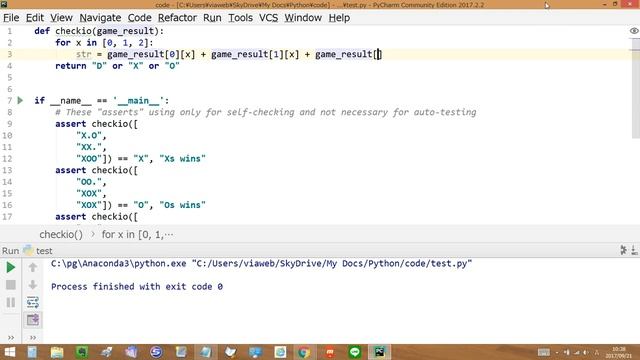The width and height of the screenshot is (640, 360).
Task: Expand hidden Run toolbar actions under Pause
Action: 11,338
